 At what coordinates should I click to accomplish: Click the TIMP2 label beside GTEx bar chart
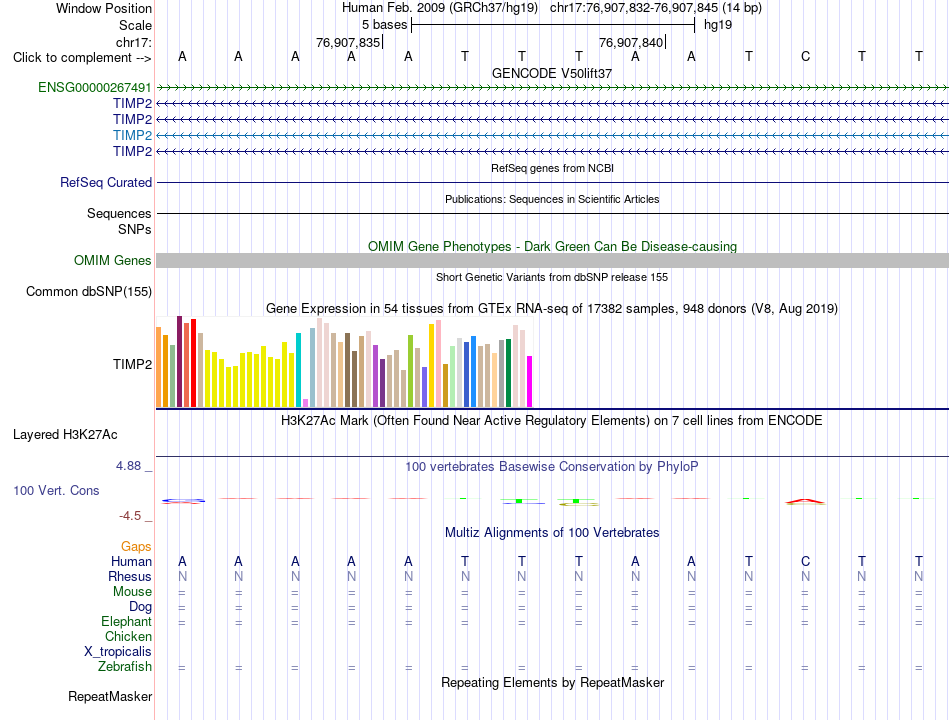tap(132, 364)
